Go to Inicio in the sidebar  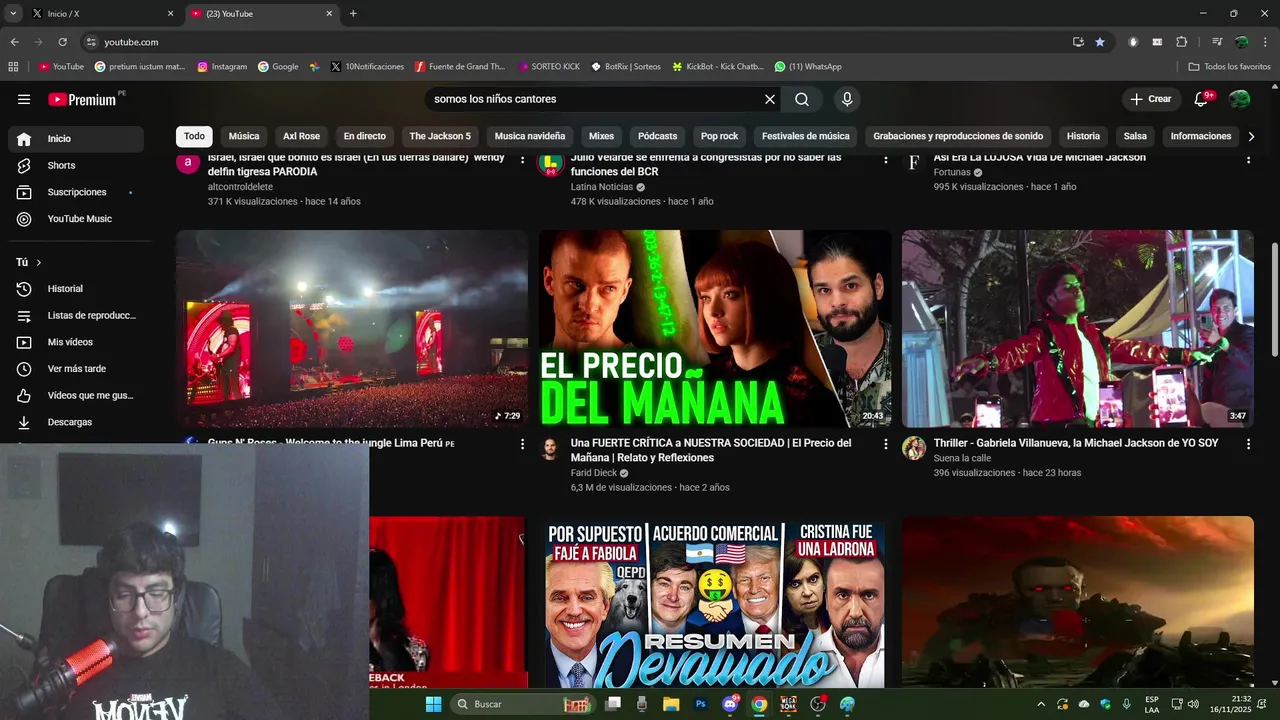point(76,139)
